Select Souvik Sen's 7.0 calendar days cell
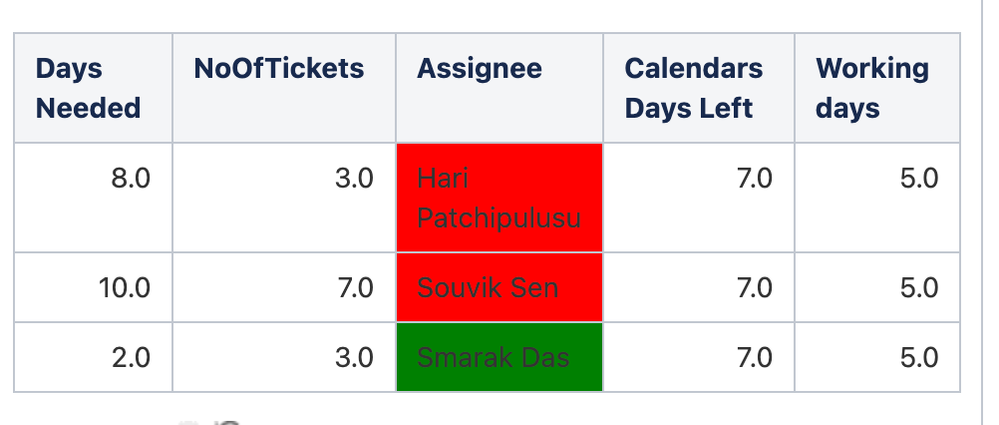Viewport: 999px width, 425px height. (x=699, y=287)
